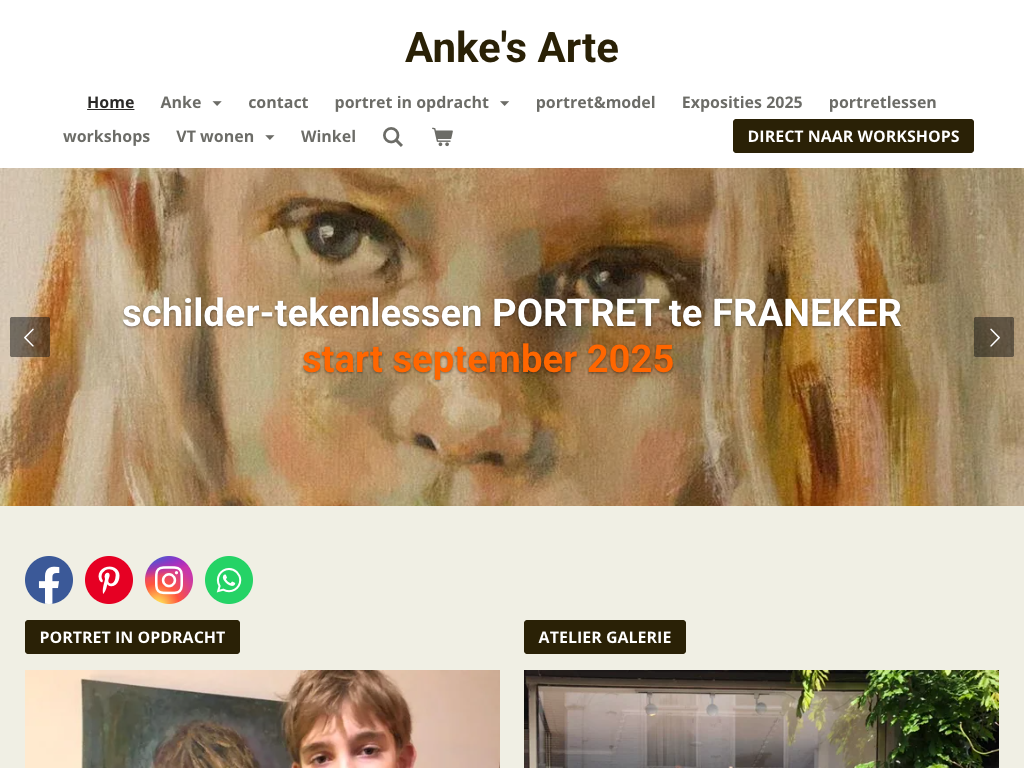Open the atelier galerie photo thumbnail
This screenshot has width=1024, height=768.
tap(761, 719)
